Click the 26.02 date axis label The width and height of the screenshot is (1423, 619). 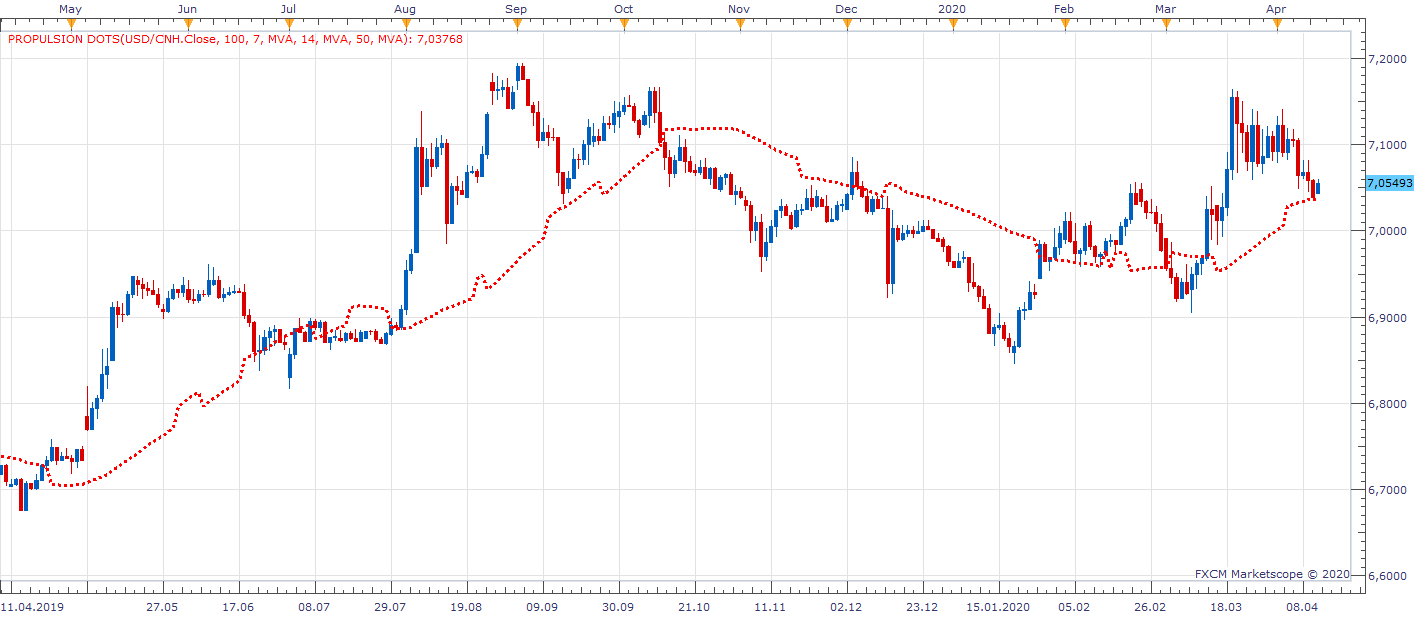(1150, 607)
